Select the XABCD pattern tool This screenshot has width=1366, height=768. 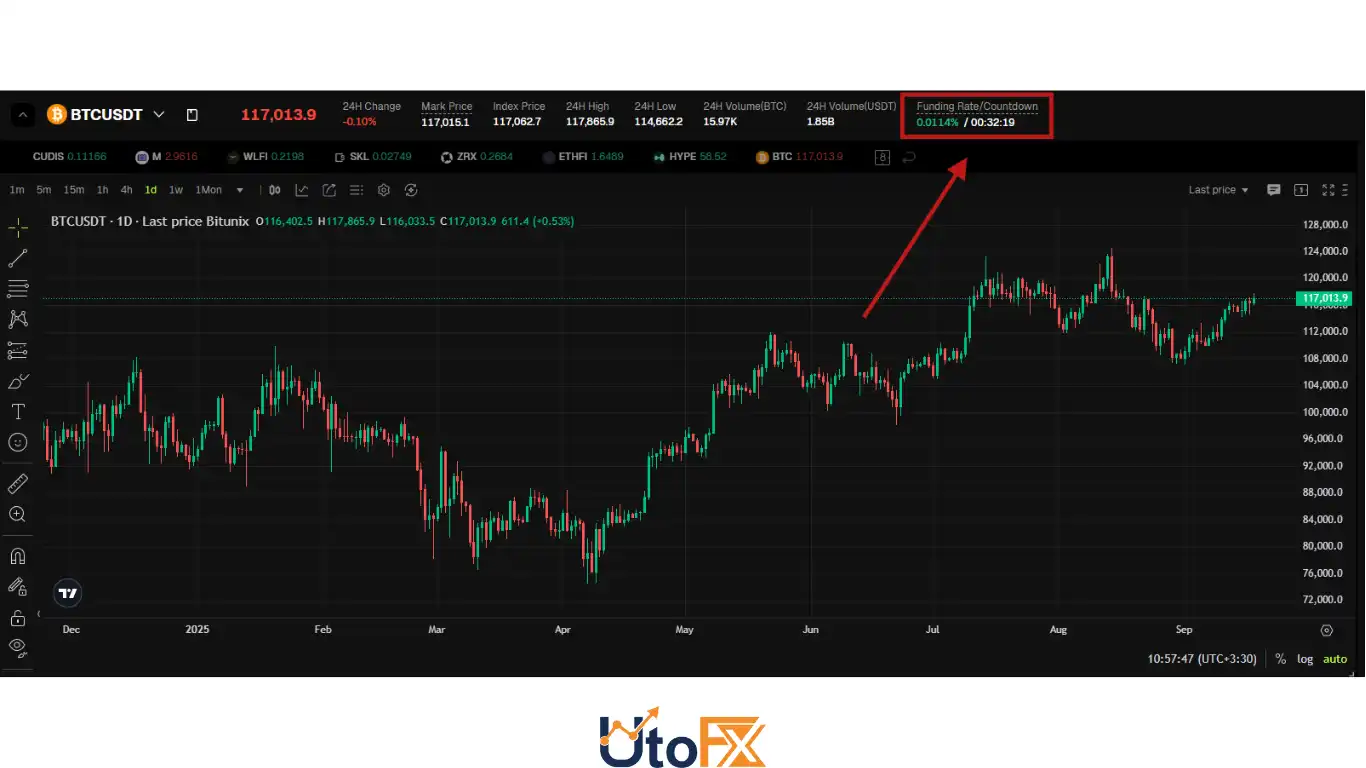tap(18, 319)
